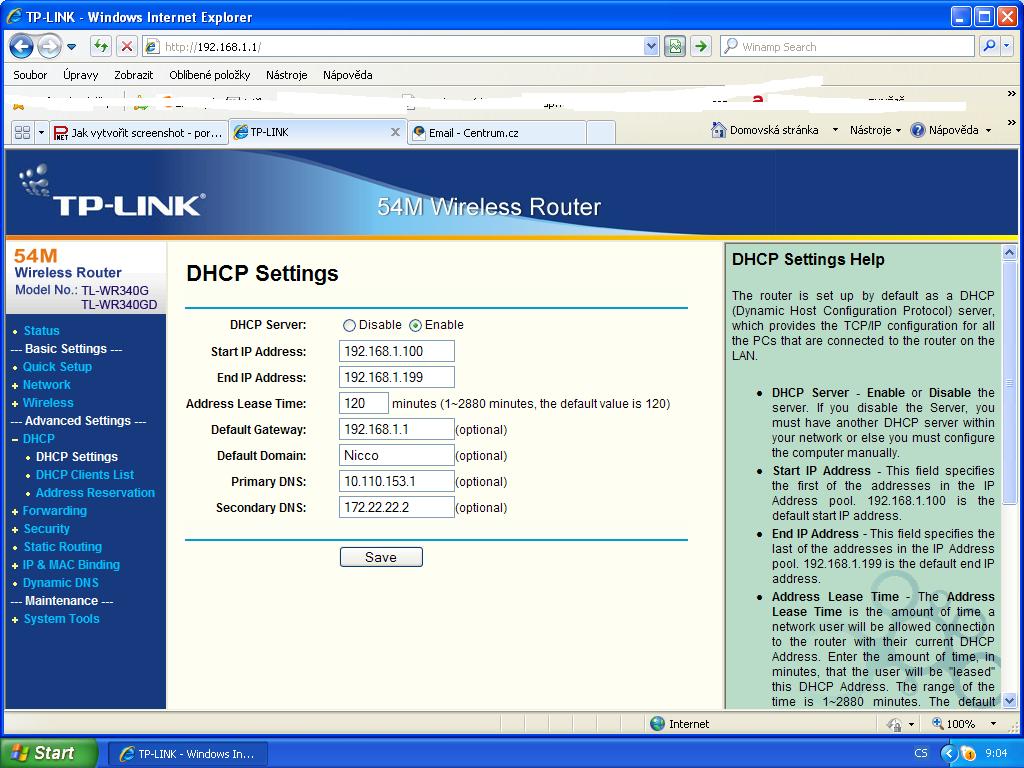
Task: Open the recent pages dropdown arrow
Action: point(72,47)
